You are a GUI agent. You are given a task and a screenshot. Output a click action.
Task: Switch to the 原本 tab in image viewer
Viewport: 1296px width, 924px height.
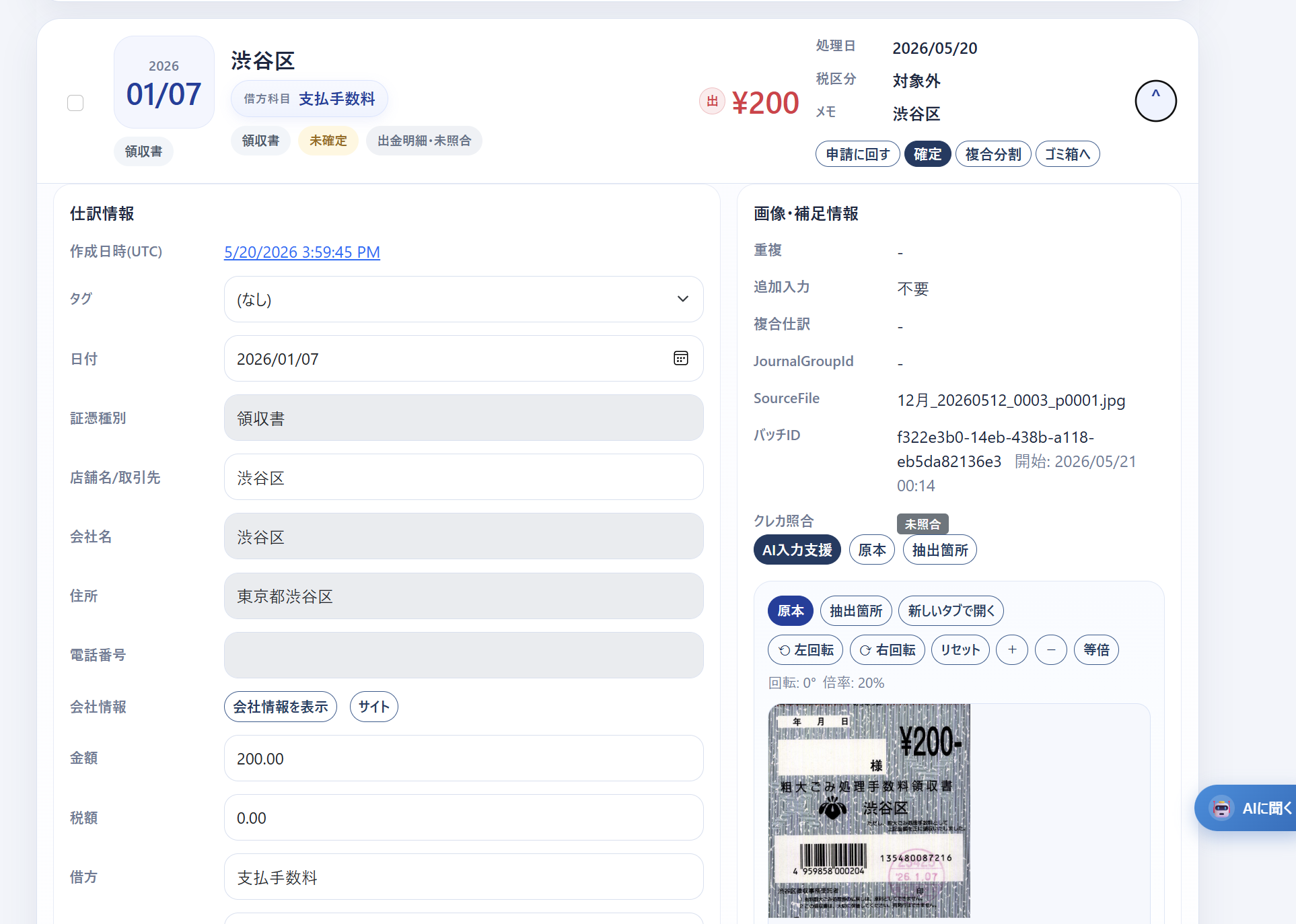click(791, 610)
